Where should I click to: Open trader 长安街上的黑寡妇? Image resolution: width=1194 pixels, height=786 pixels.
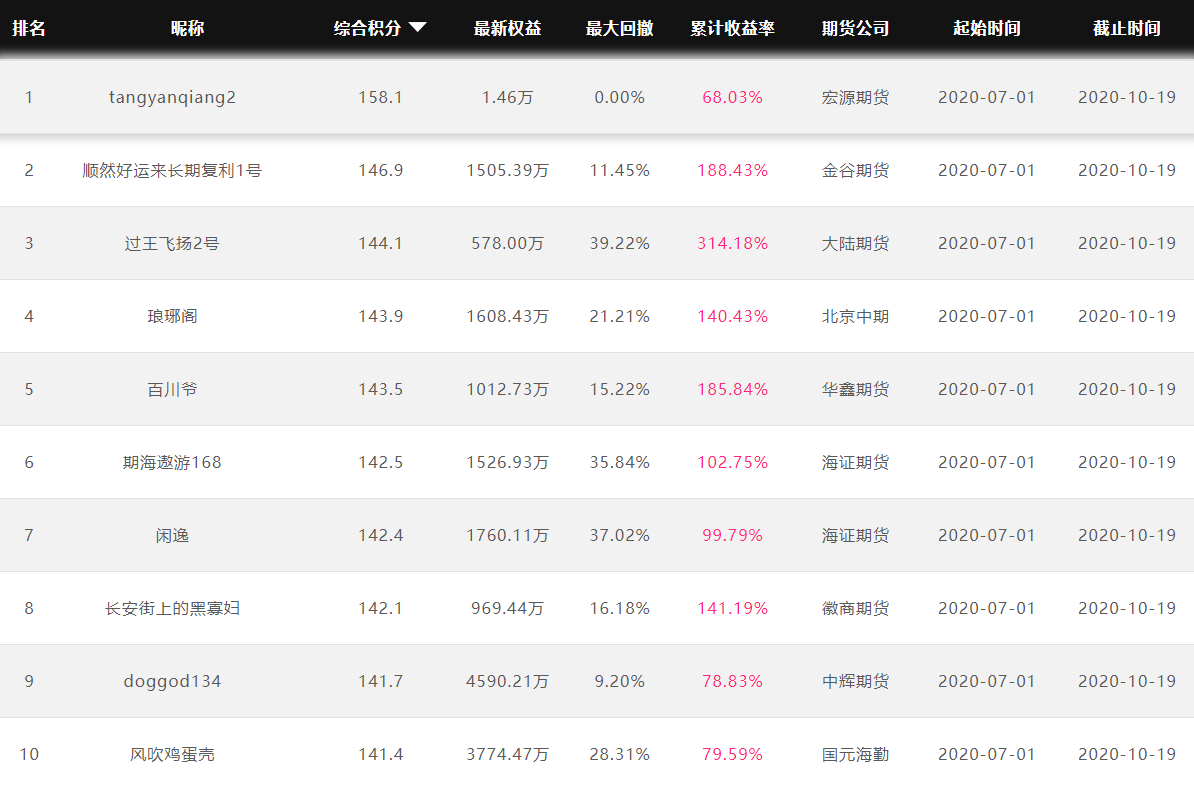point(172,609)
